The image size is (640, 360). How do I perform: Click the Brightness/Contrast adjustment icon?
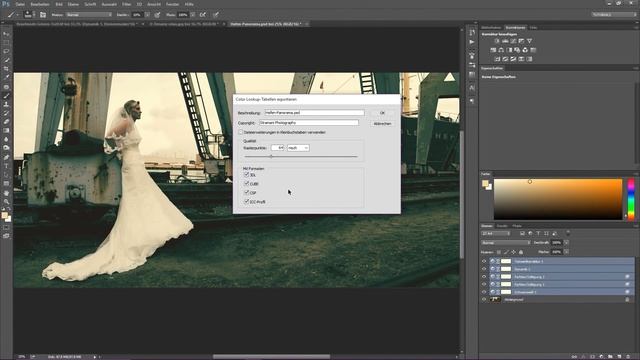tap(497, 41)
